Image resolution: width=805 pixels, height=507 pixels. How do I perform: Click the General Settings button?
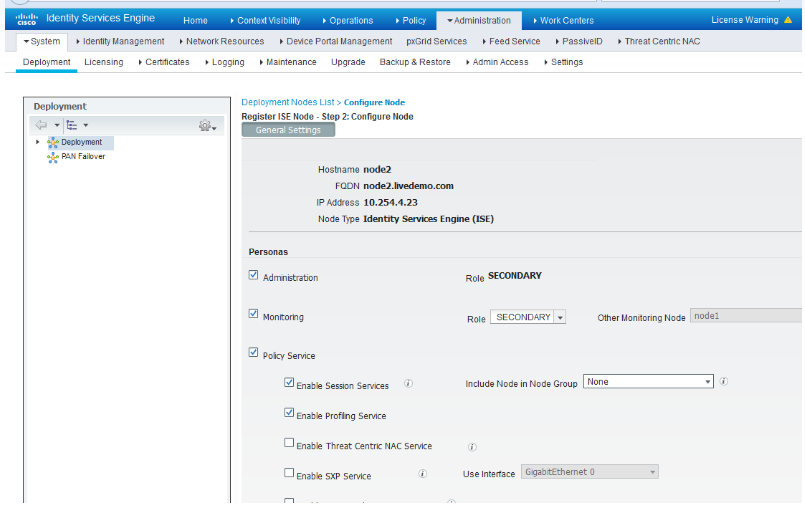coord(288,130)
